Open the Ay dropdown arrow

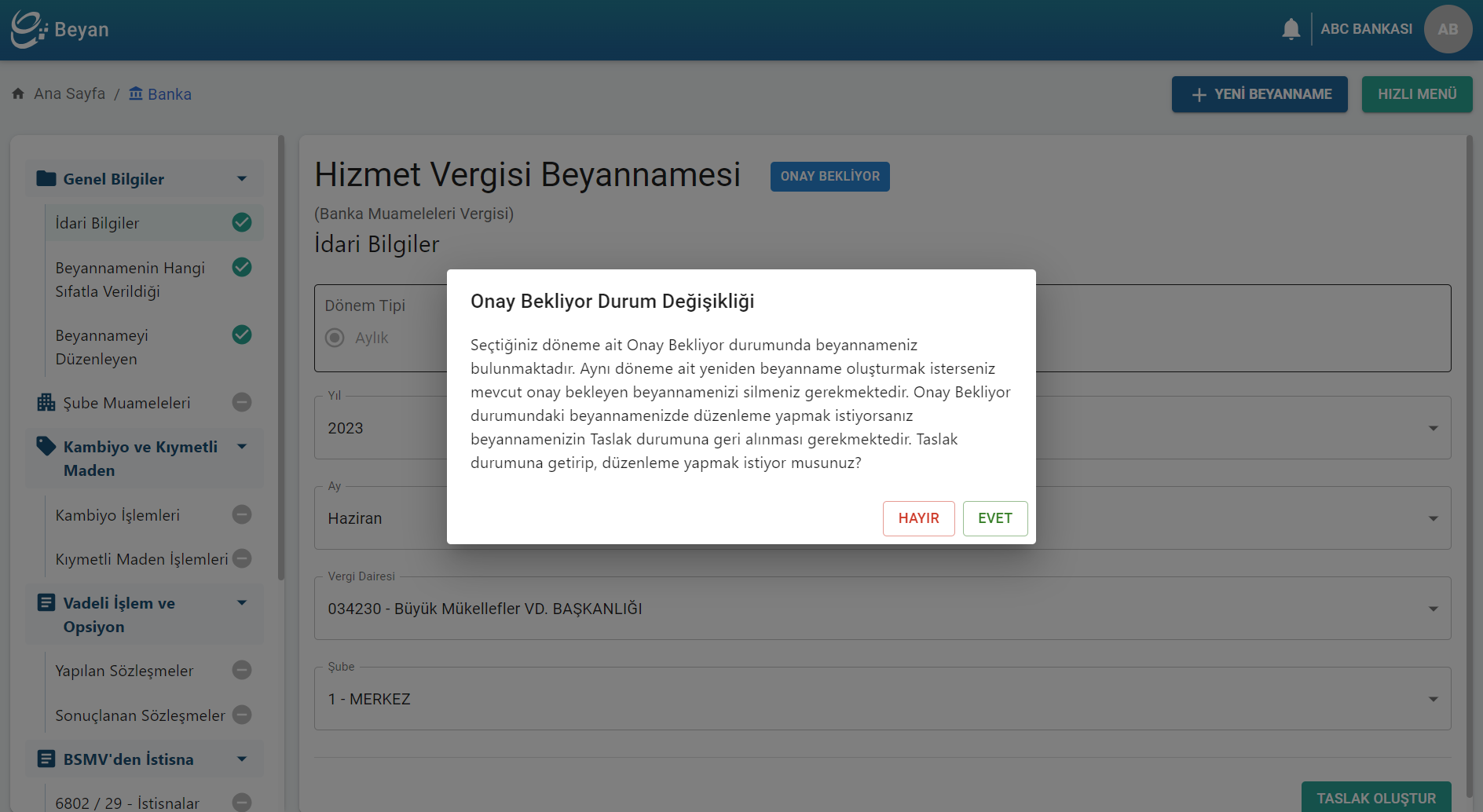click(1434, 518)
